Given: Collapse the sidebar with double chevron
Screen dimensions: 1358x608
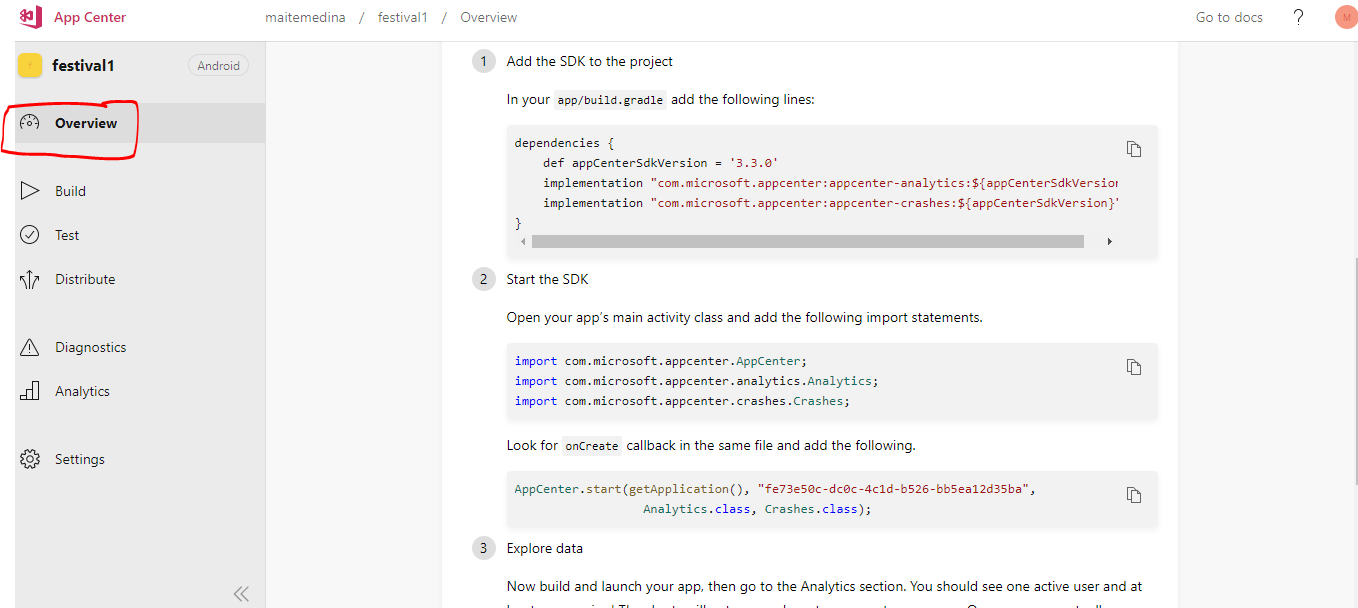Looking at the screenshot, I should pyautogui.click(x=241, y=594).
